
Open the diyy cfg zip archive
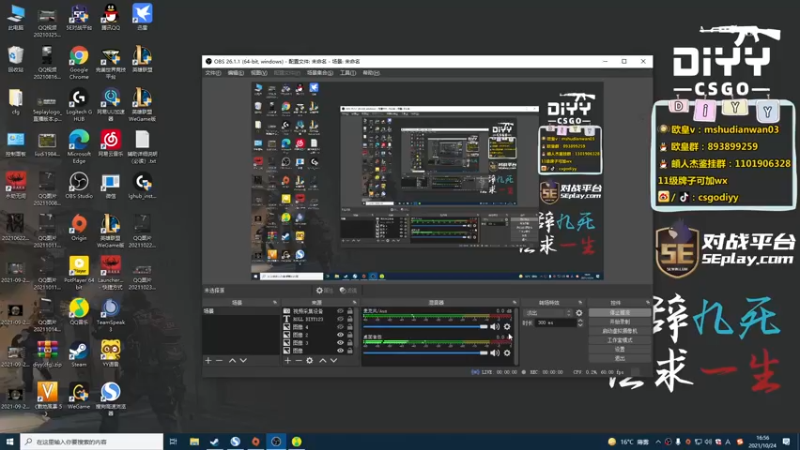coord(47,354)
